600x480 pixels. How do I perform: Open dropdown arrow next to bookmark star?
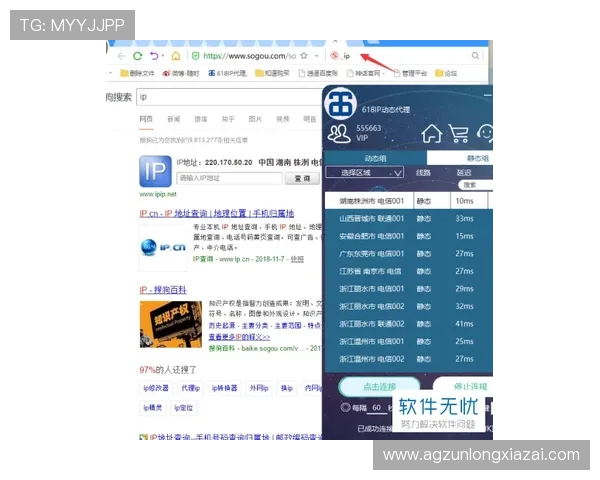tap(317, 56)
